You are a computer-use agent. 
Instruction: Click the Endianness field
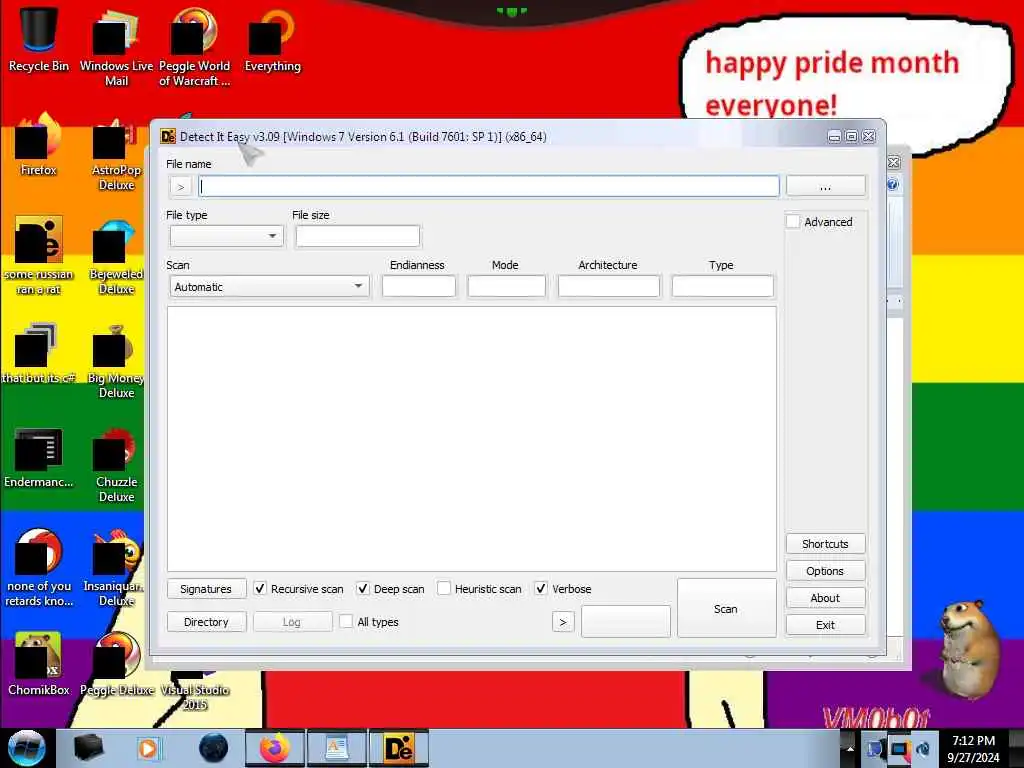(419, 286)
